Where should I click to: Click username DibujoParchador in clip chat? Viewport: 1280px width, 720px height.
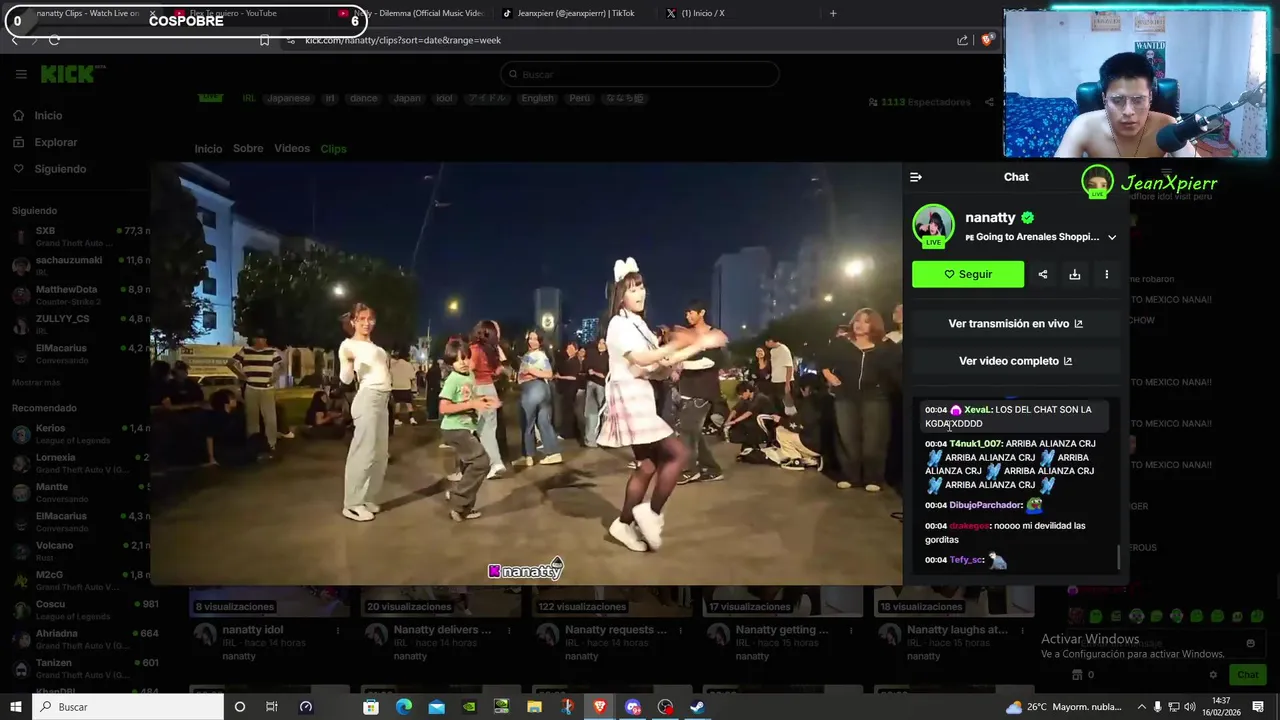[985, 506]
